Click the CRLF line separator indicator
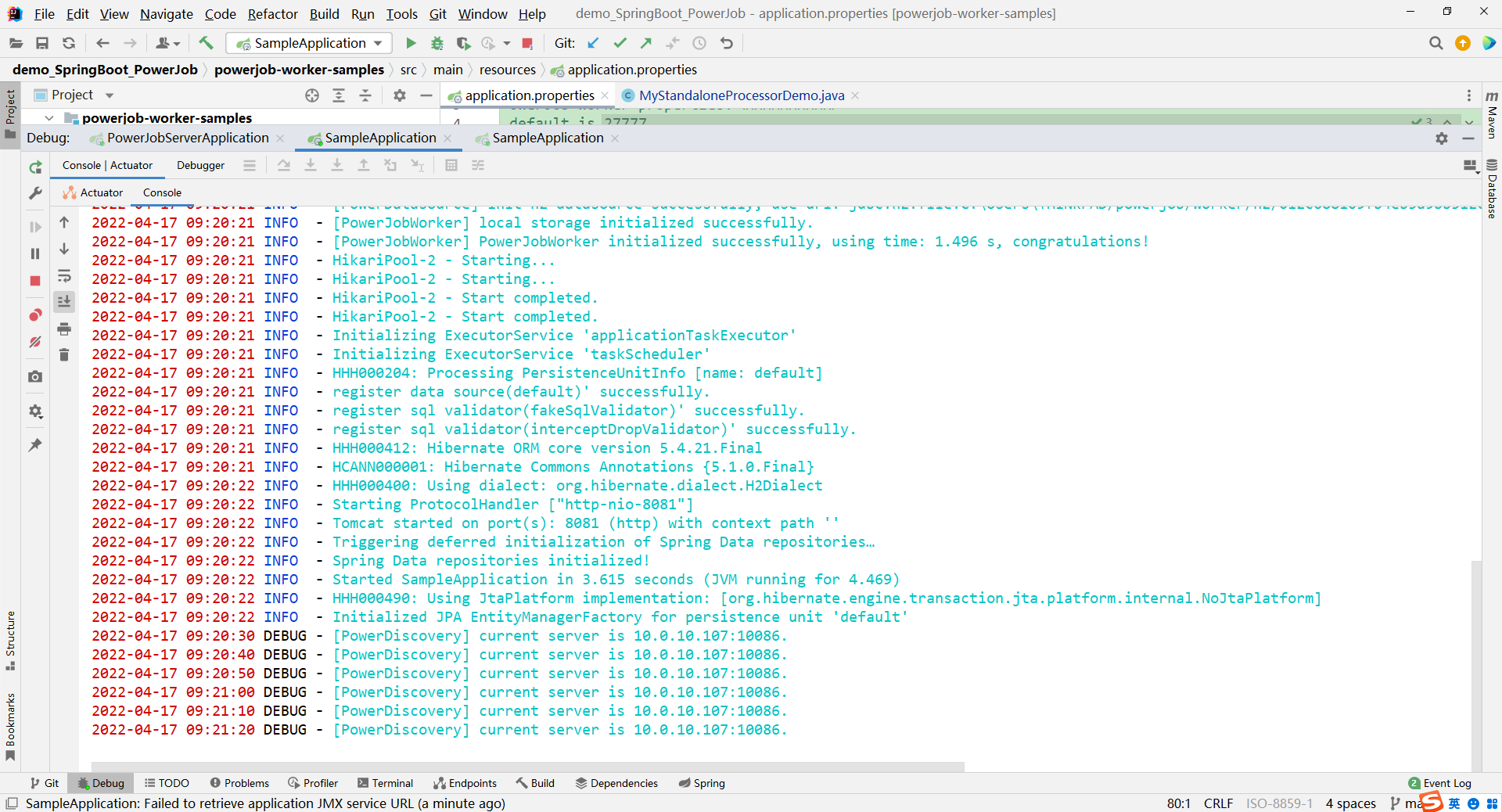This screenshot has height=812, width=1502. tap(1218, 803)
